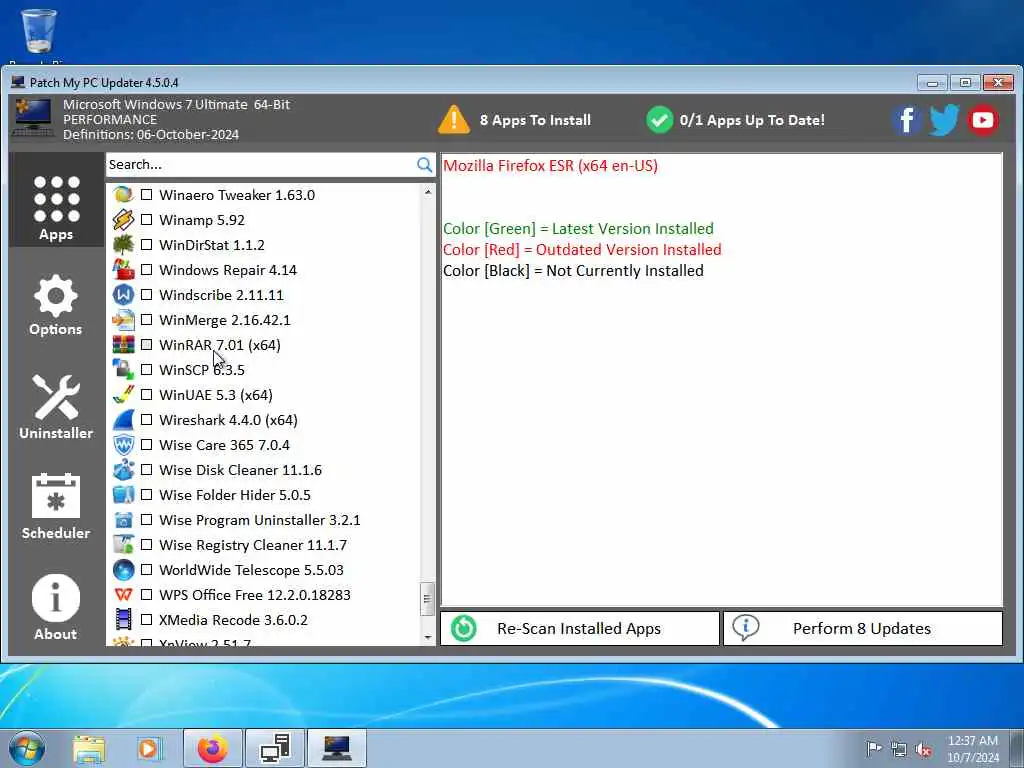Check the WinSCP 6.3.5 checkbox
Screen dimensions: 1024x768
coord(147,370)
